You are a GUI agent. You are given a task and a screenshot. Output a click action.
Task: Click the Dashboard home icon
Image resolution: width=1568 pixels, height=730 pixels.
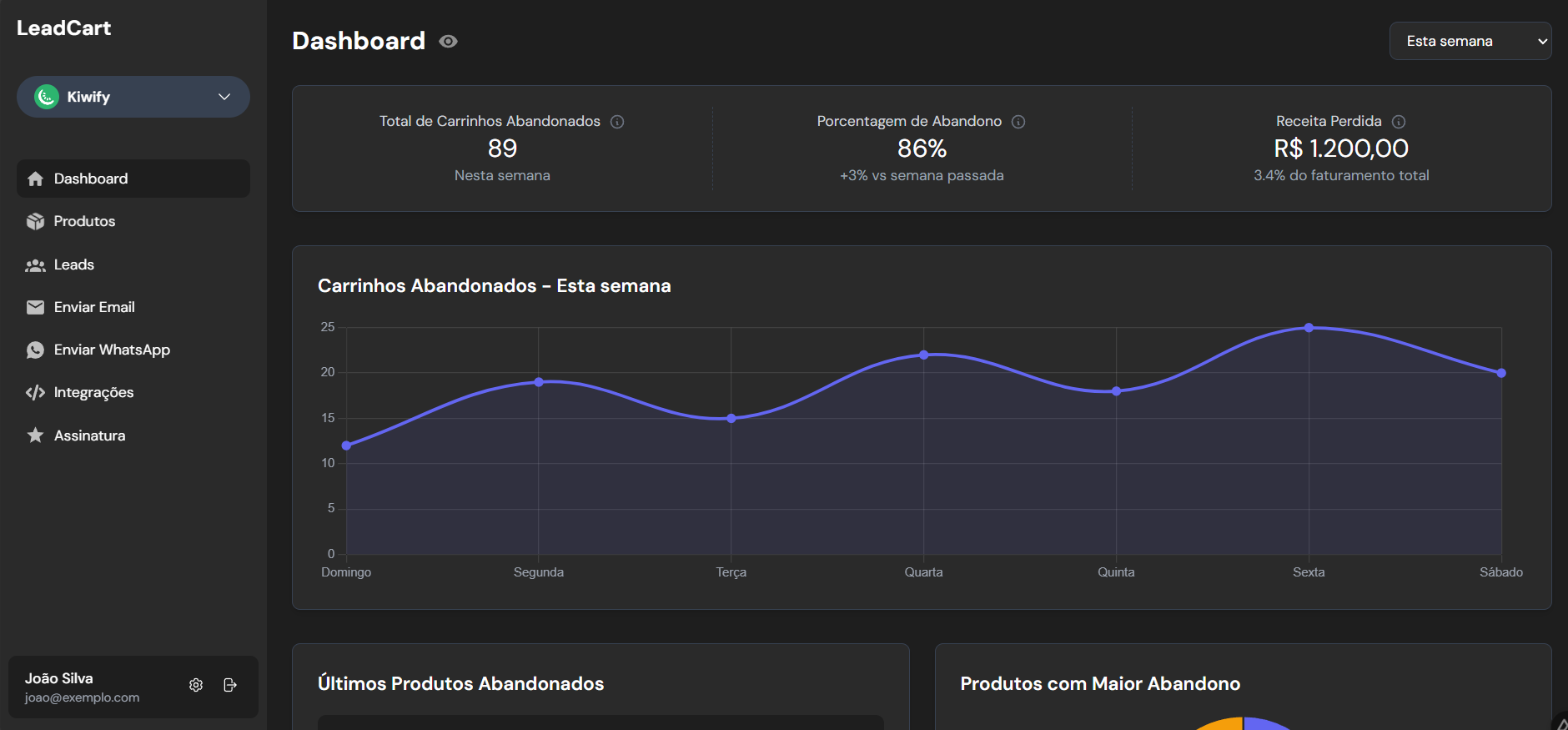[x=35, y=179]
